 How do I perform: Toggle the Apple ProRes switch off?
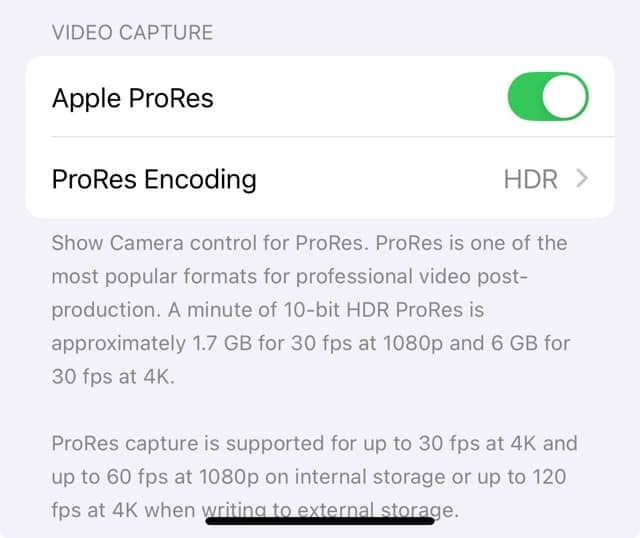click(548, 97)
